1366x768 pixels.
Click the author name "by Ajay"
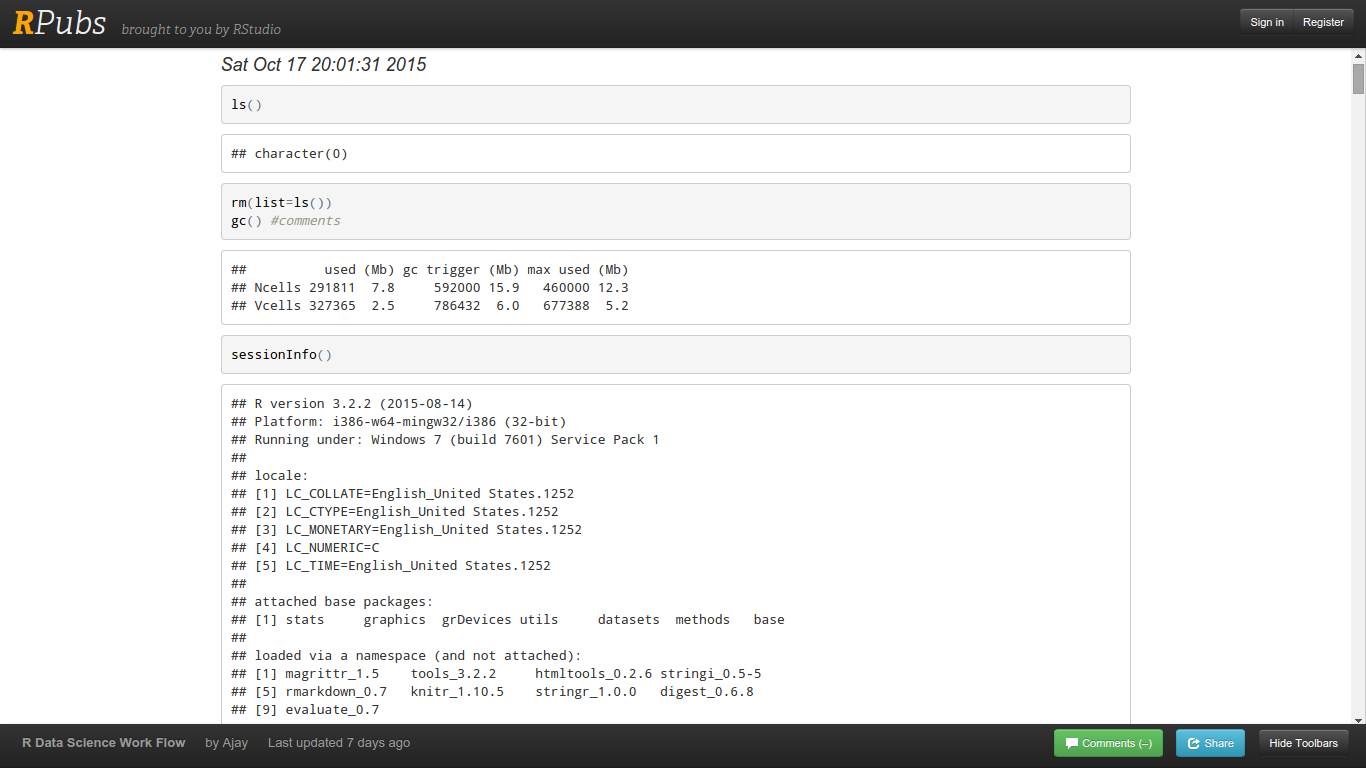[226, 743]
